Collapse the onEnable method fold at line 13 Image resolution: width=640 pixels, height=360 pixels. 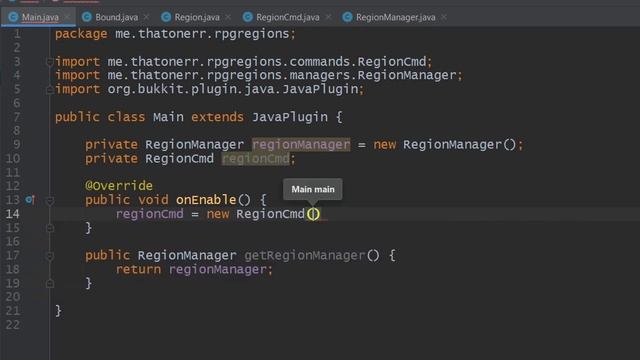pos(50,200)
